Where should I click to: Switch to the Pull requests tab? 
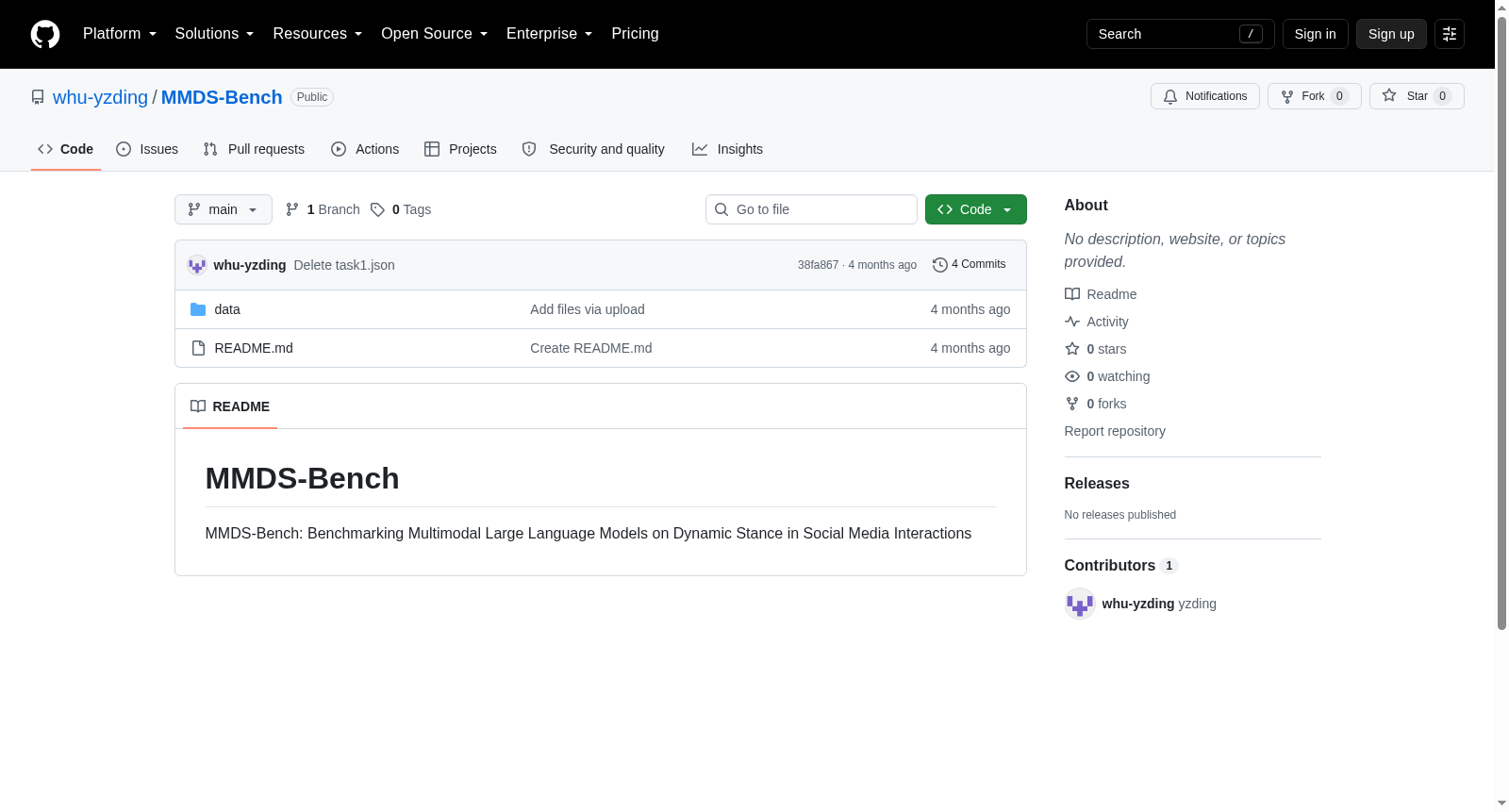[254, 149]
